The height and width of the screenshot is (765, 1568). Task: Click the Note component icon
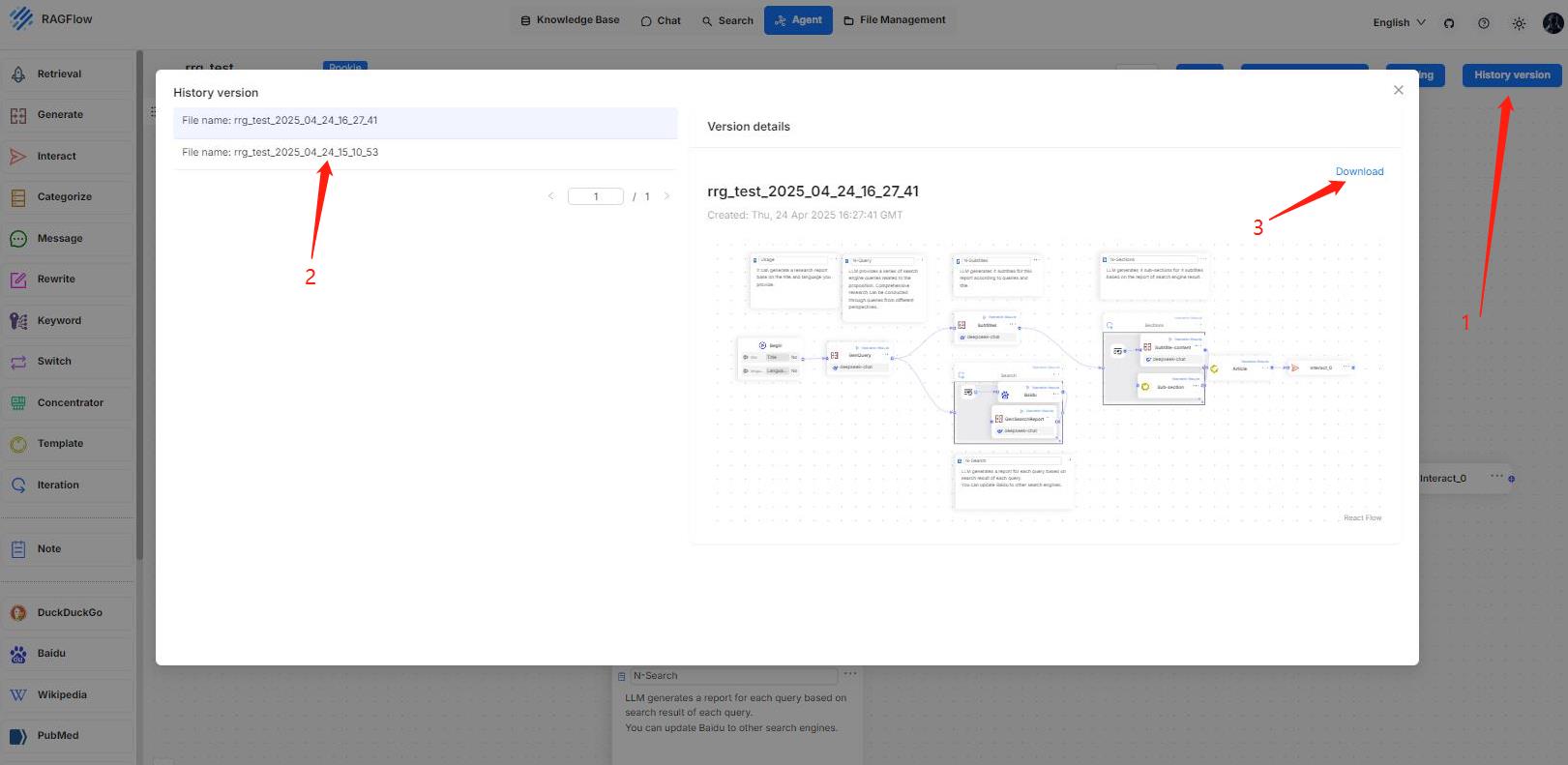18,549
